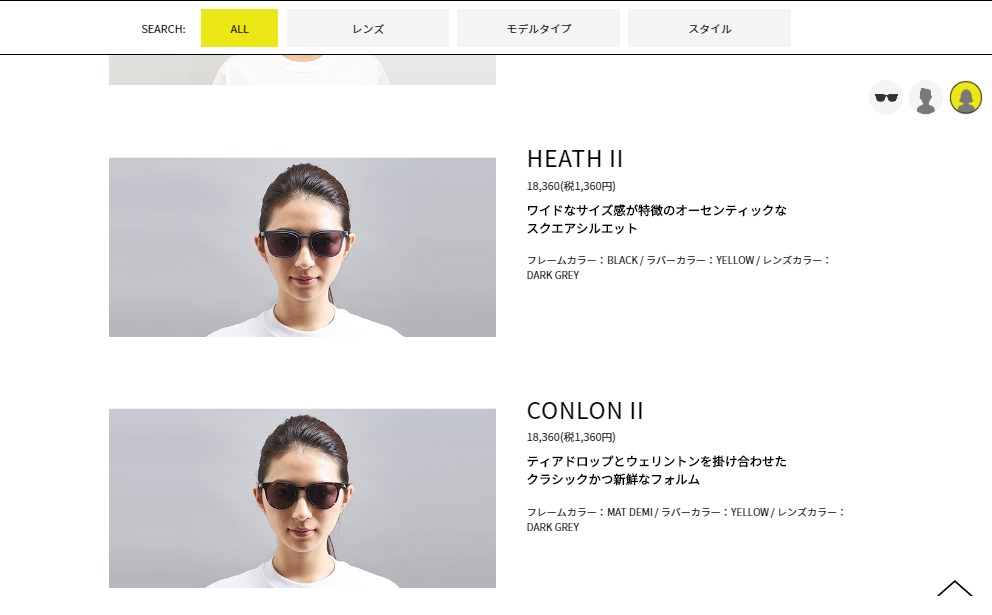Click the CONLON II product title
The image size is (992, 615).
tap(585, 411)
